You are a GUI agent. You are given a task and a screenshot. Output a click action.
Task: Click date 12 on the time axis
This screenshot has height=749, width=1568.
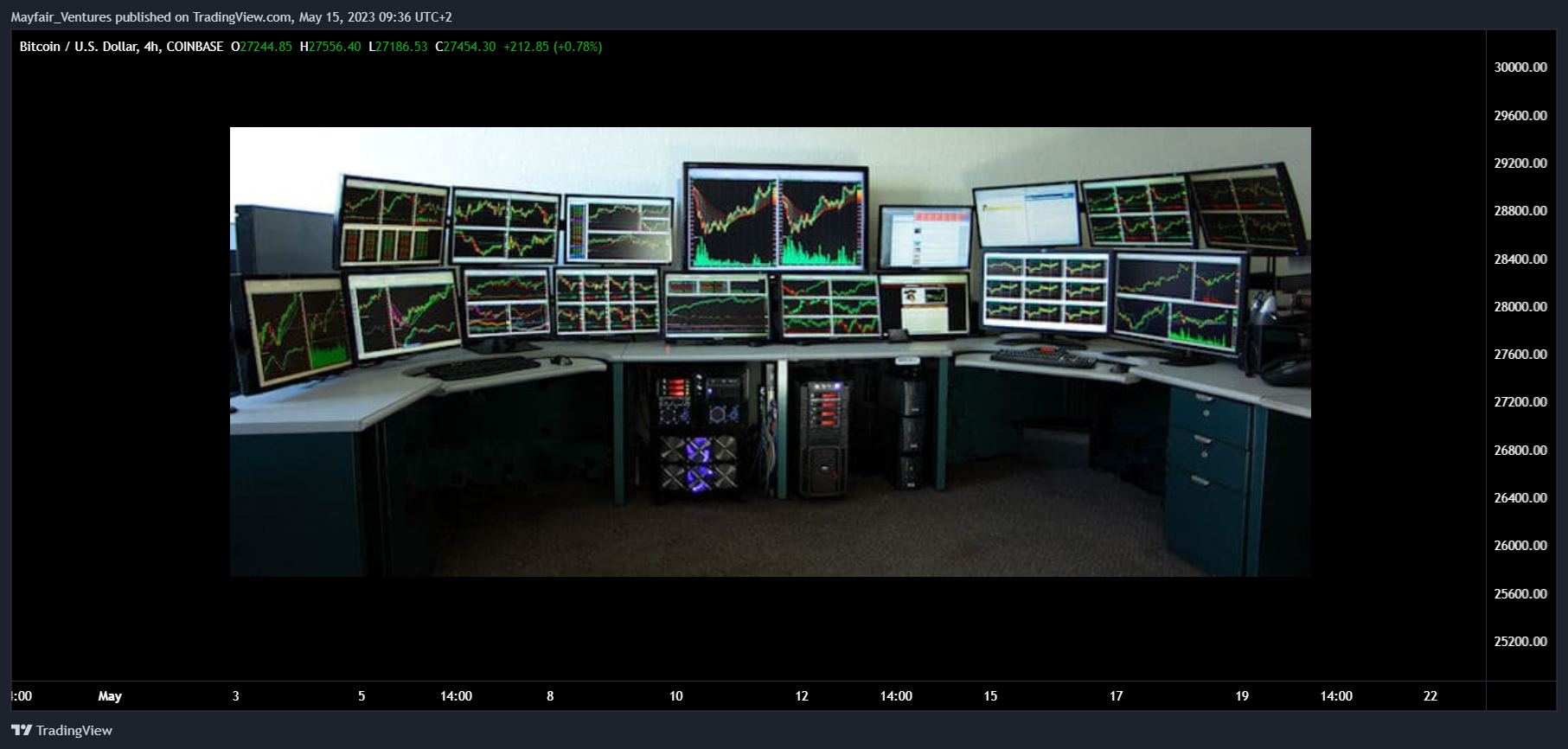click(x=802, y=696)
